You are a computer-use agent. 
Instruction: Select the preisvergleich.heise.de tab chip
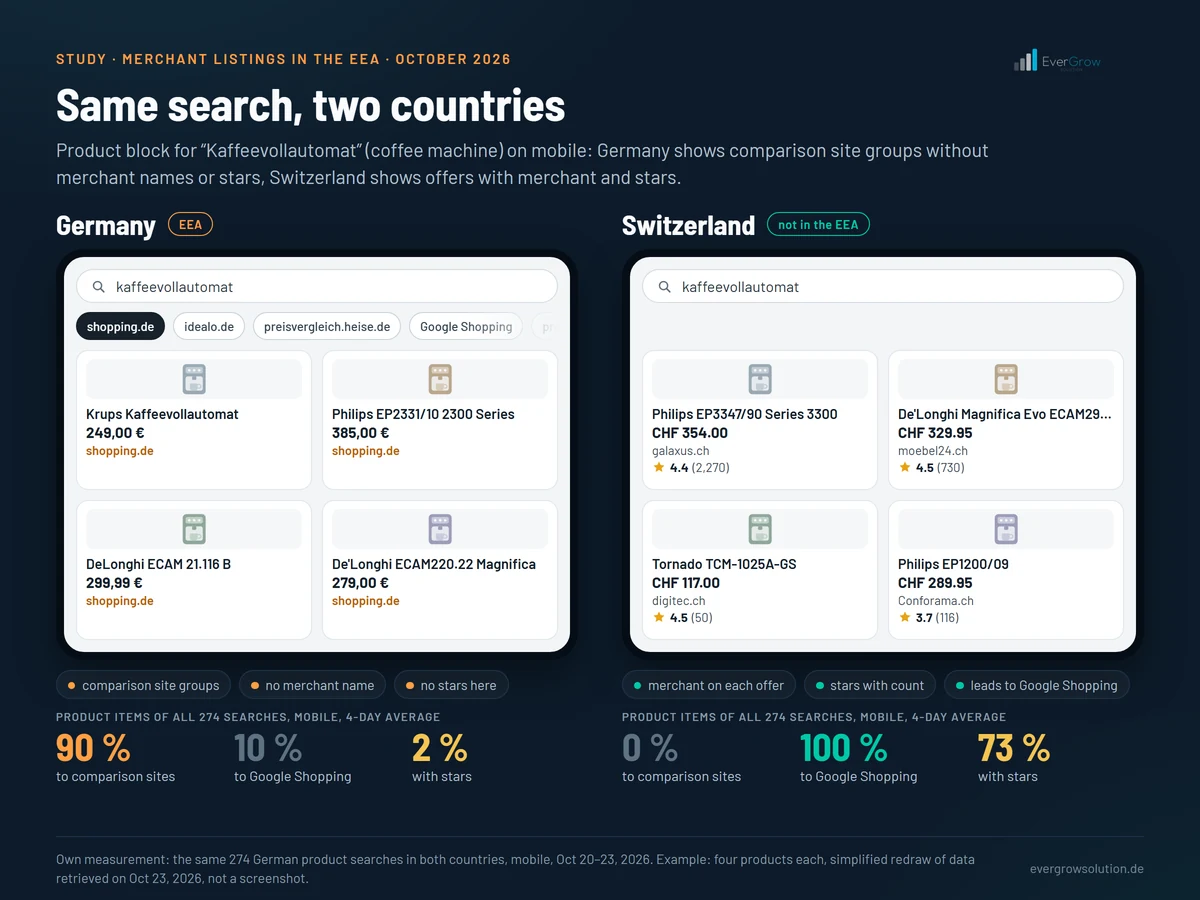pyautogui.click(x=327, y=326)
